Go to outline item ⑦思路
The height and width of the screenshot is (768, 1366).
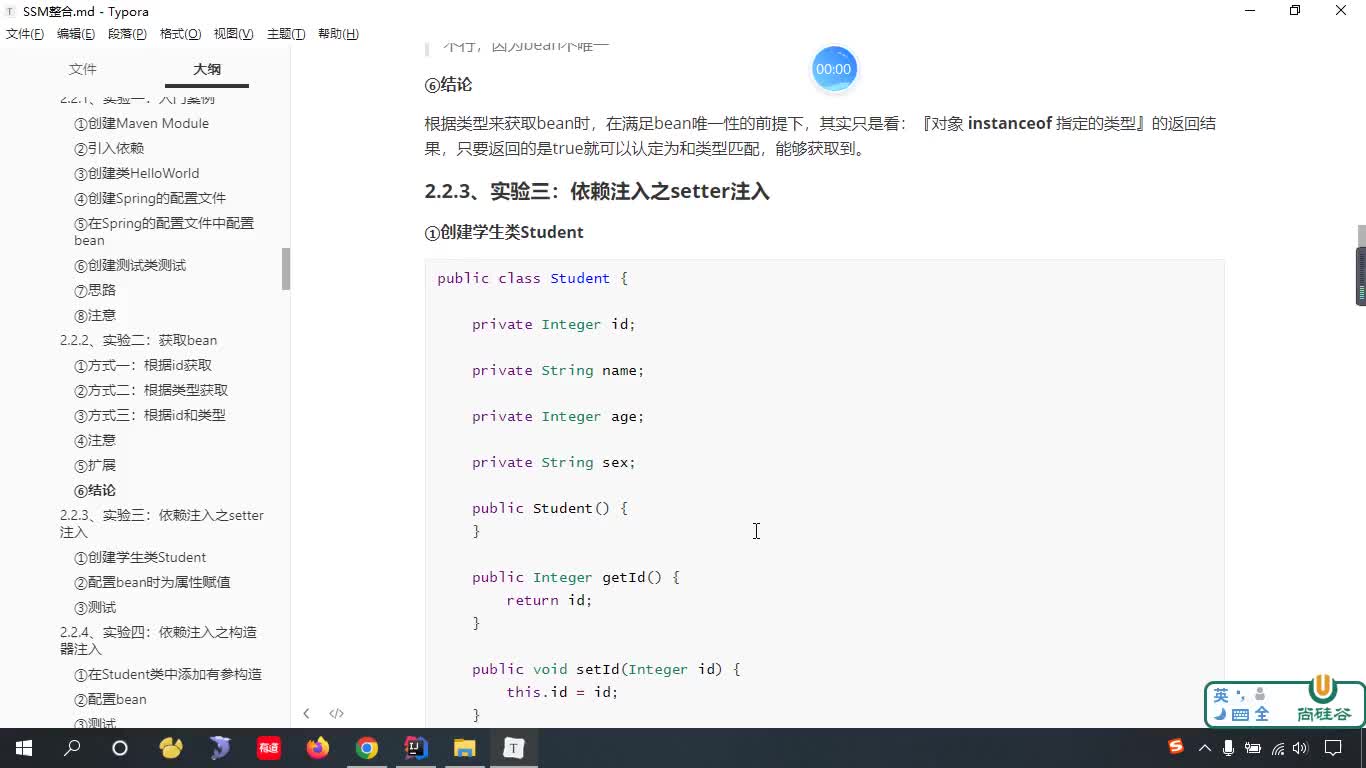[95, 291]
